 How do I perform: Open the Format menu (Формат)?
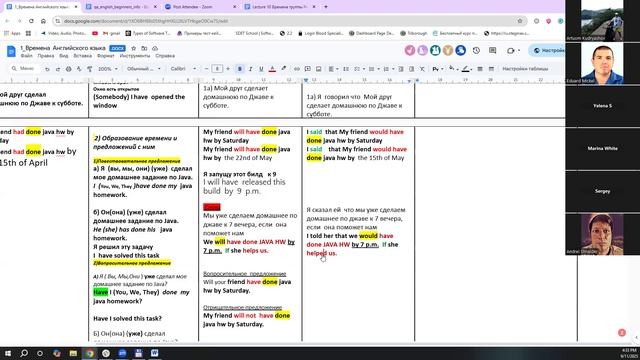106,56
